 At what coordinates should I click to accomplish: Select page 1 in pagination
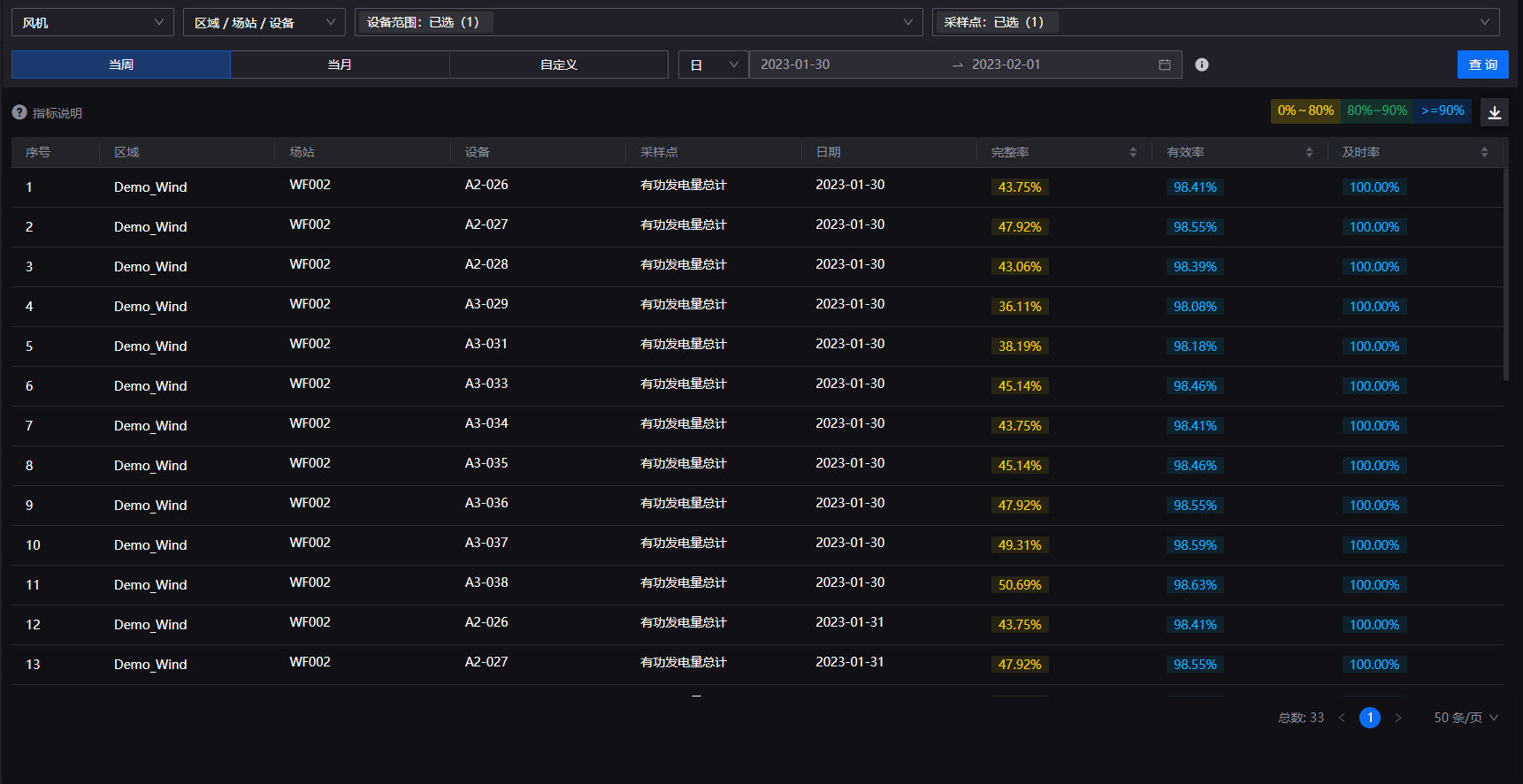(1369, 718)
